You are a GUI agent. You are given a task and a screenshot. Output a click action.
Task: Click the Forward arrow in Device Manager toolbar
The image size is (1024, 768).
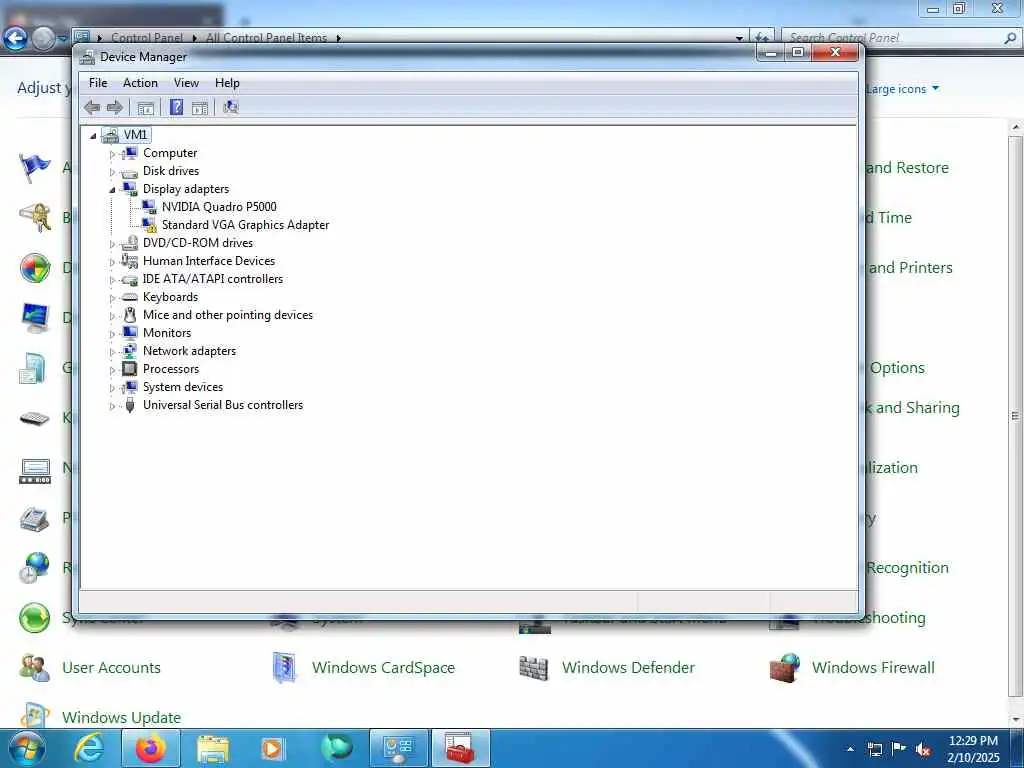coord(115,107)
